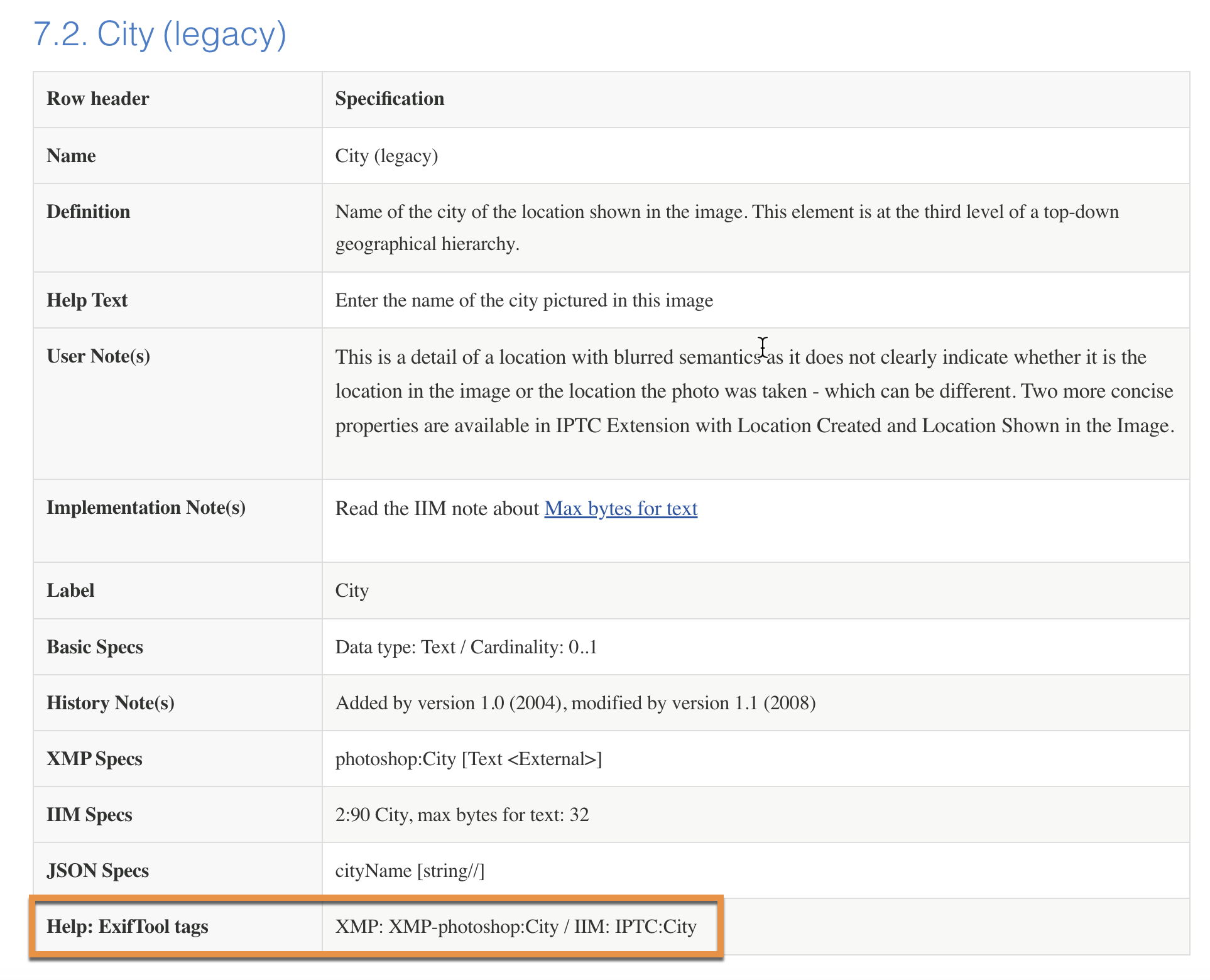
Task: Click the Label row's City value
Action: click(351, 591)
